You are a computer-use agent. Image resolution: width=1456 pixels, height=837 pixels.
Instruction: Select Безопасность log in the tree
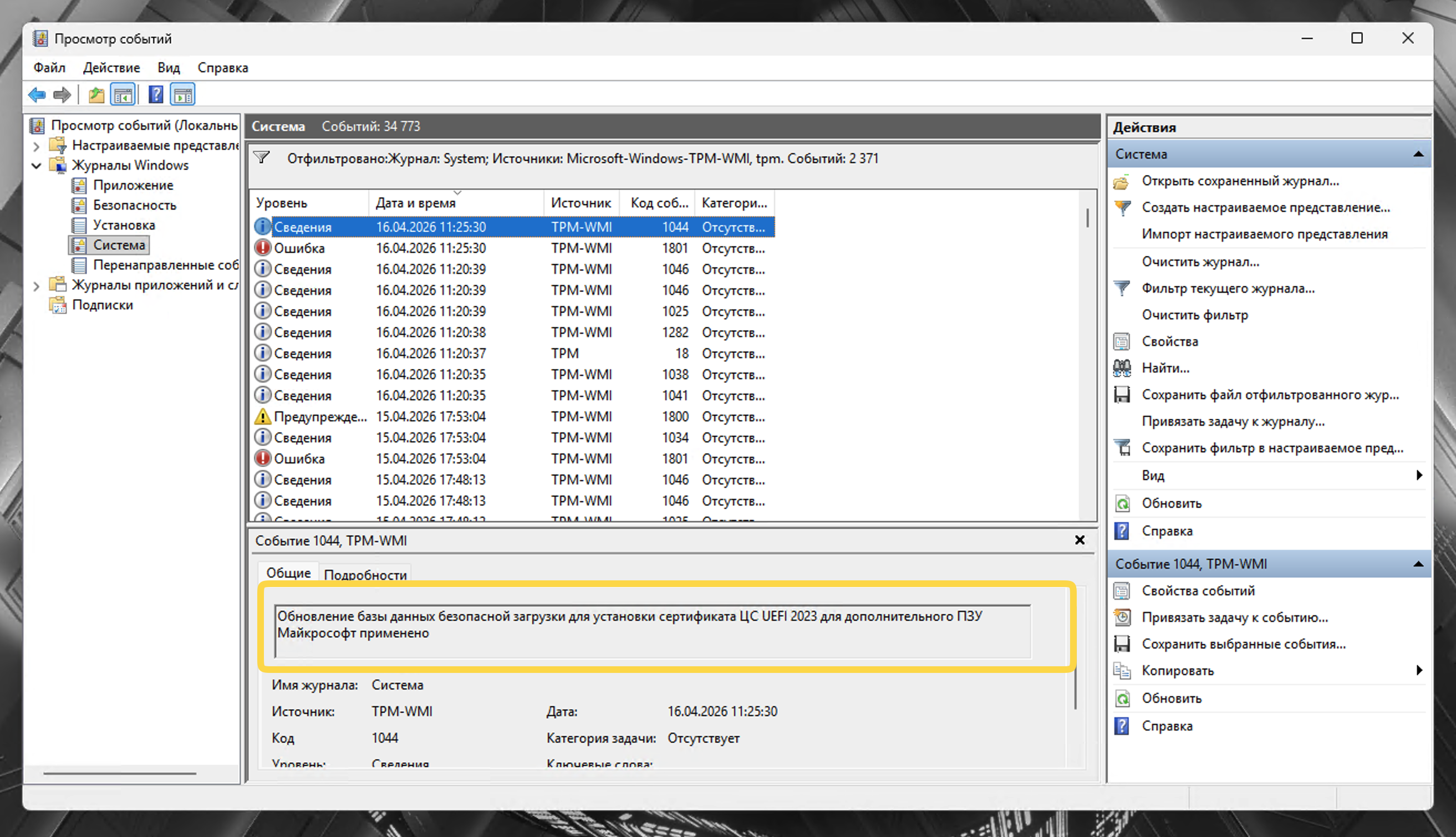coord(135,205)
